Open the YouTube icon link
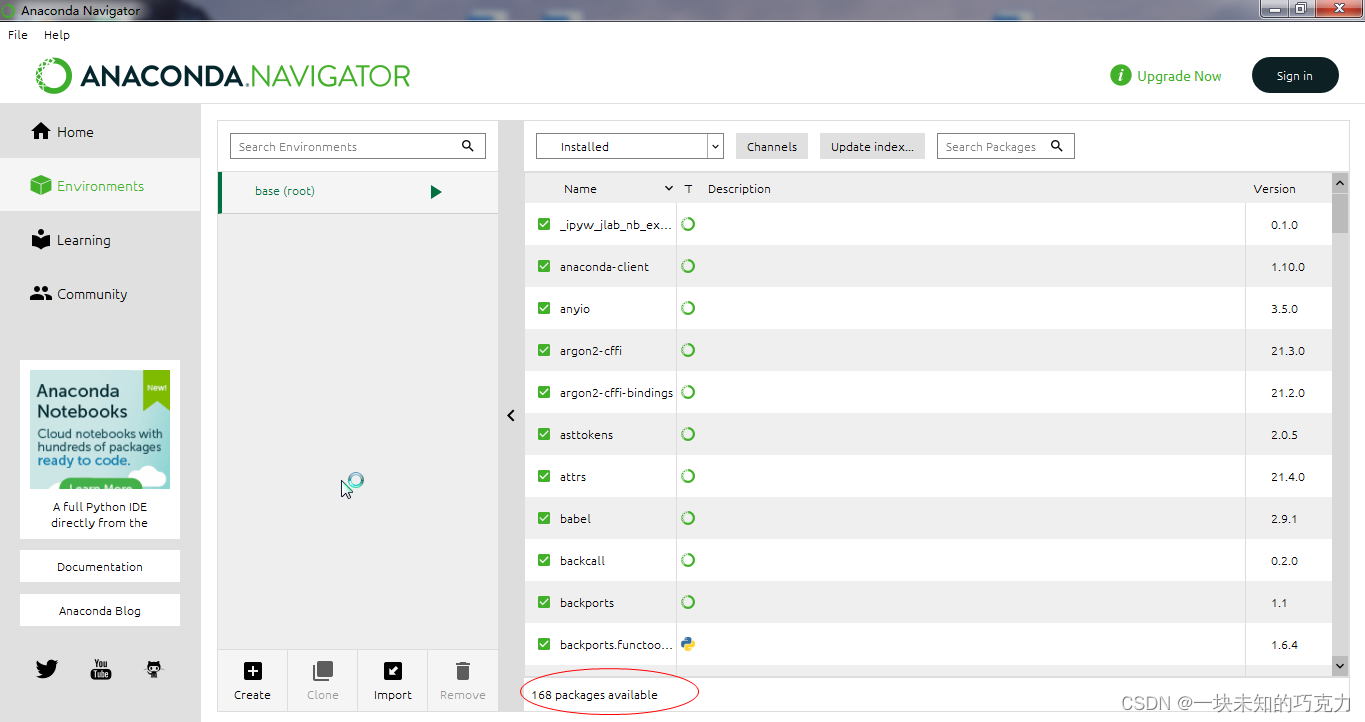The height and width of the screenshot is (722, 1365). click(x=101, y=669)
